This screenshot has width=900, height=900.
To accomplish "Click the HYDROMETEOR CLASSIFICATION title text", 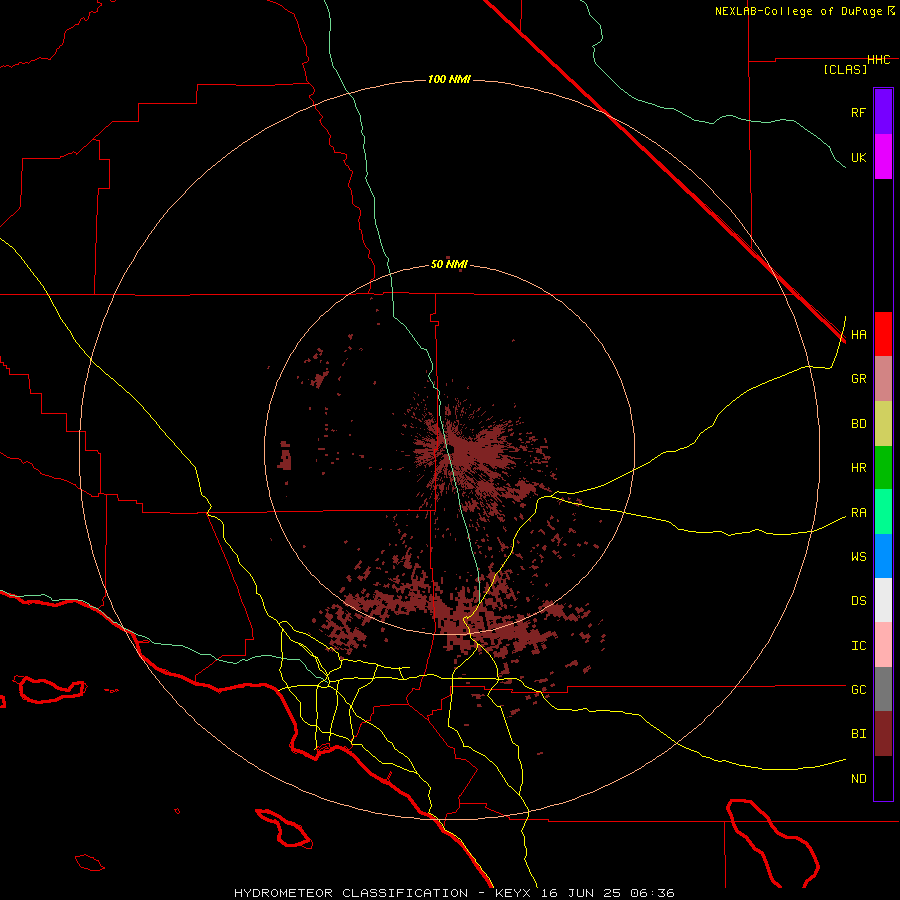I will (351, 893).
